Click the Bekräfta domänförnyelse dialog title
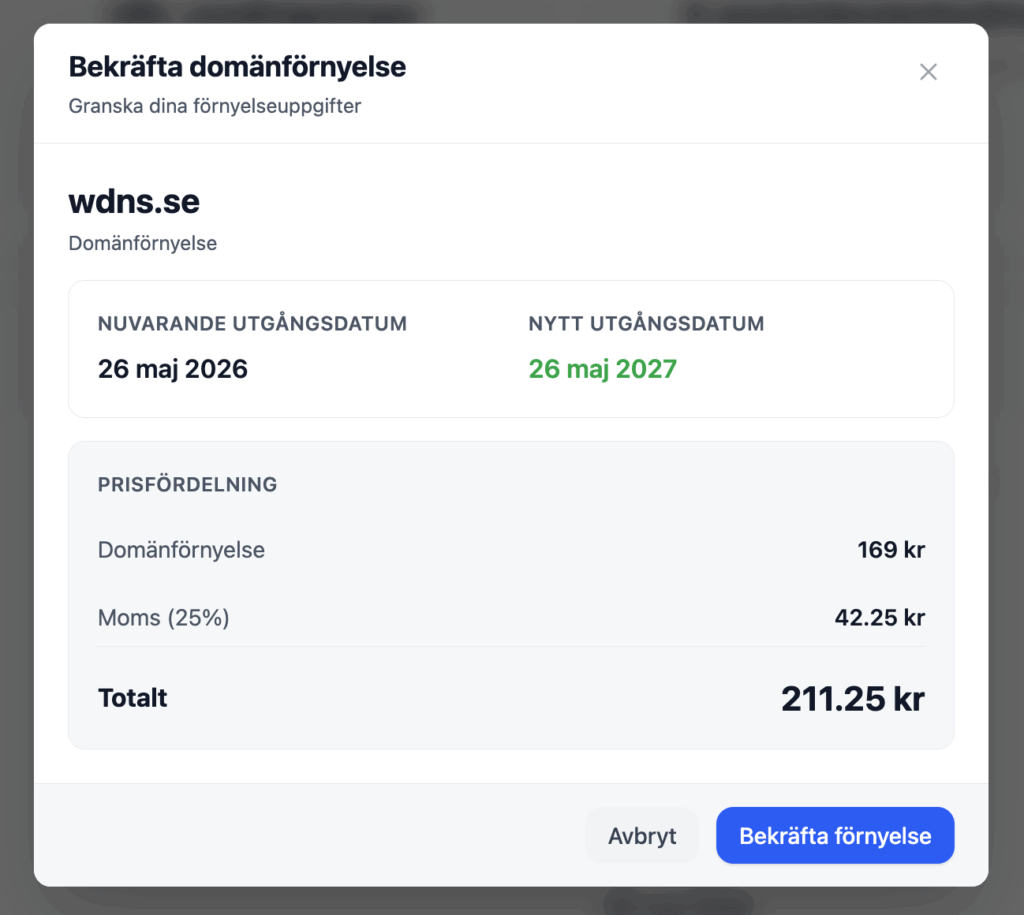 (237, 68)
